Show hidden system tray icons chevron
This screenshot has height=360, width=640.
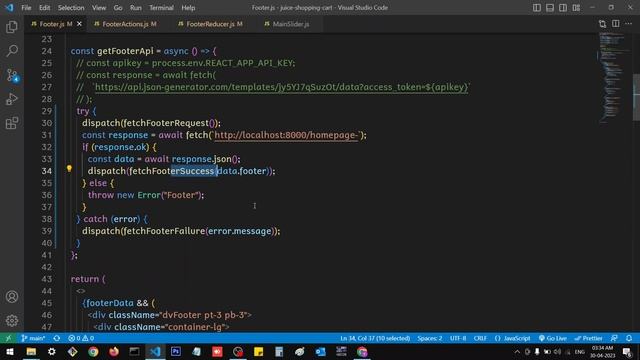pyautogui.click(x=517, y=352)
